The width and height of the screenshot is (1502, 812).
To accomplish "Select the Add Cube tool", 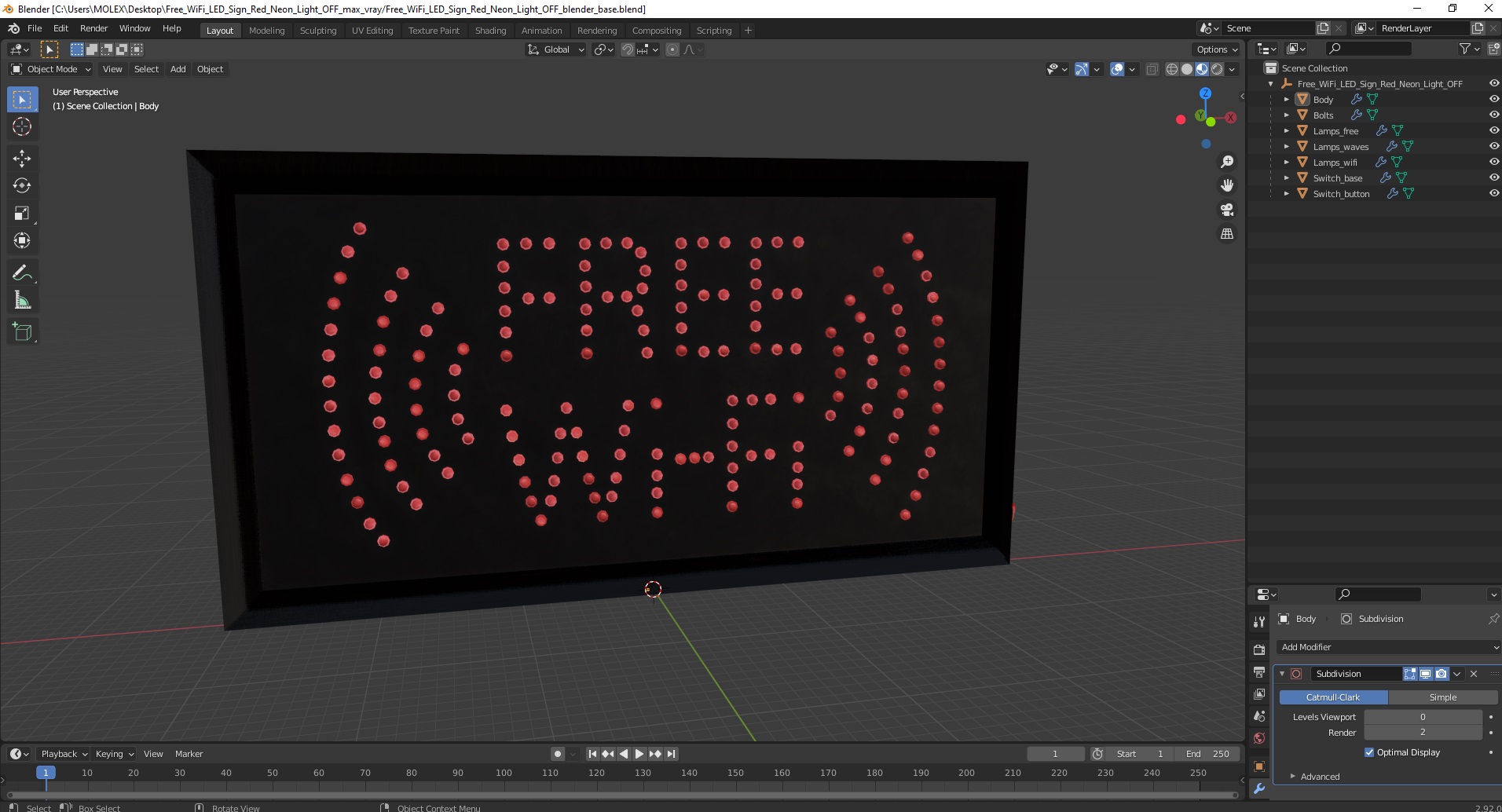I will pos(22,332).
